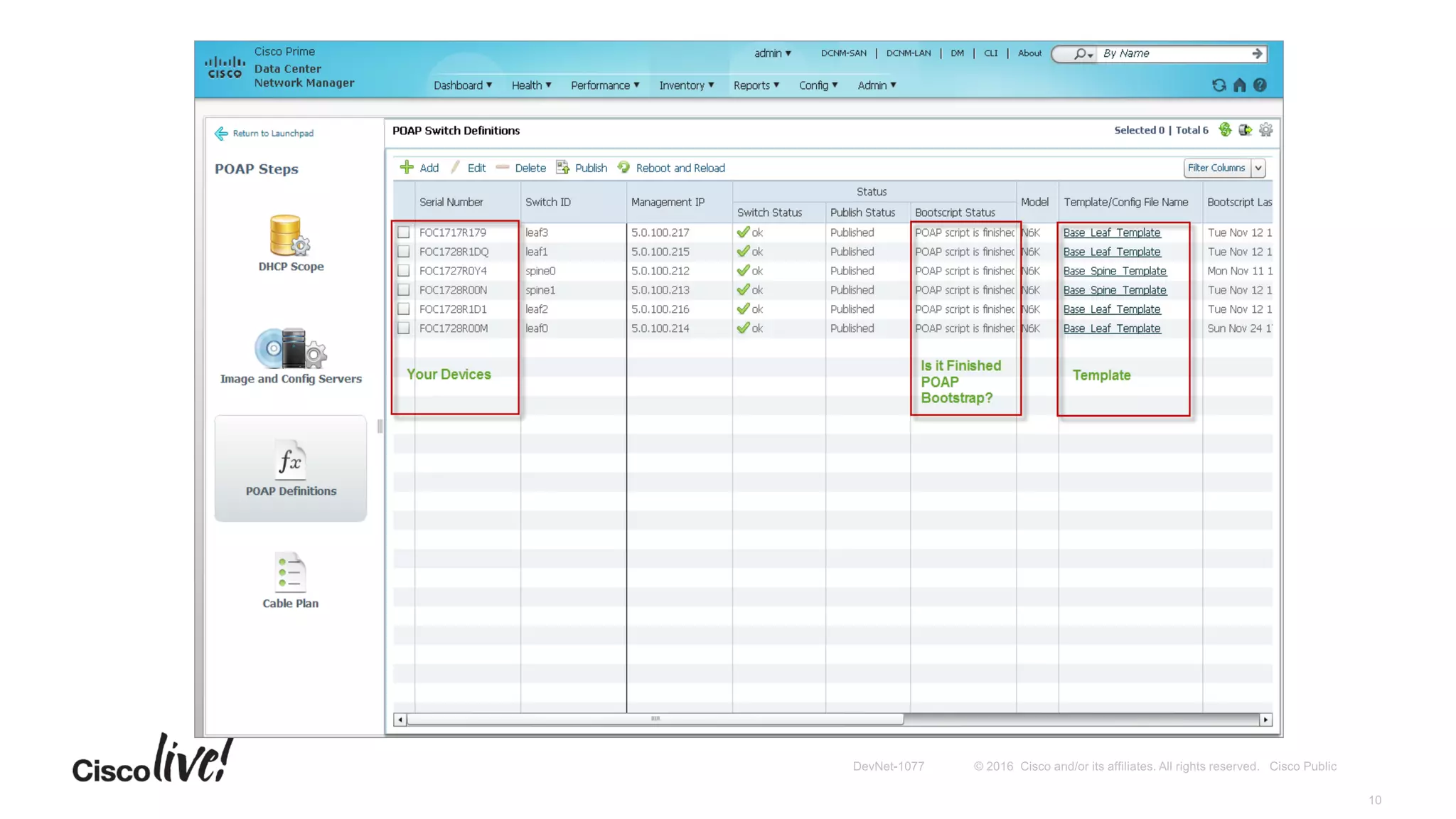Go to home via house icon

pyautogui.click(x=1239, y=85)
